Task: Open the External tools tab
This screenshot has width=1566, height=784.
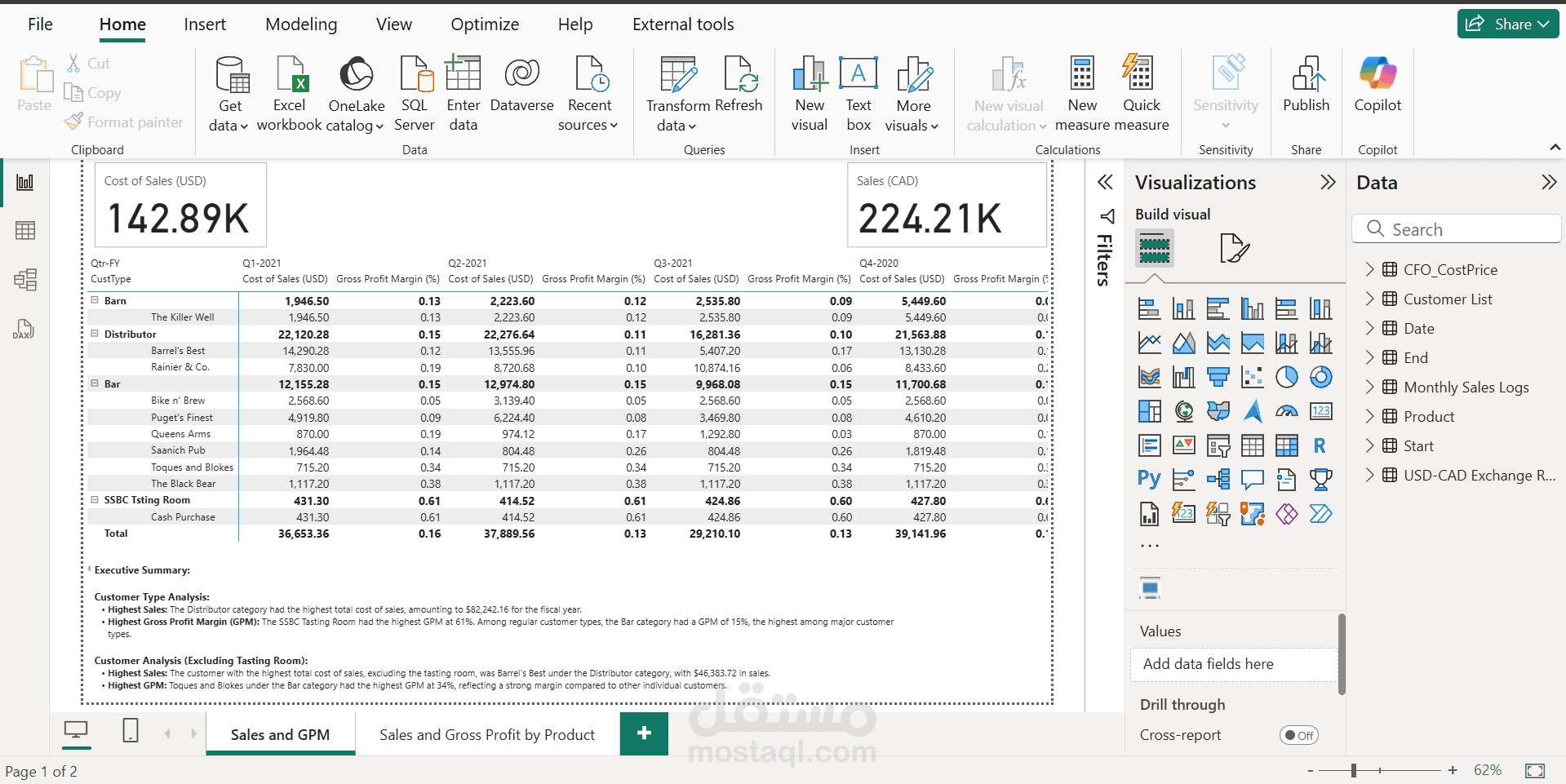Action: 683,24
